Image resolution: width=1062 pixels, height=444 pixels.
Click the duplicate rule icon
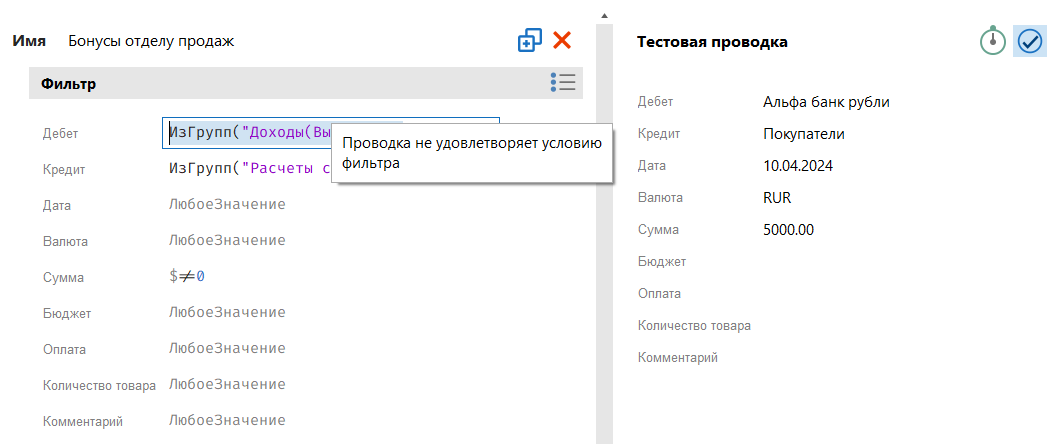pyautogui.click(x=529, y=41)
